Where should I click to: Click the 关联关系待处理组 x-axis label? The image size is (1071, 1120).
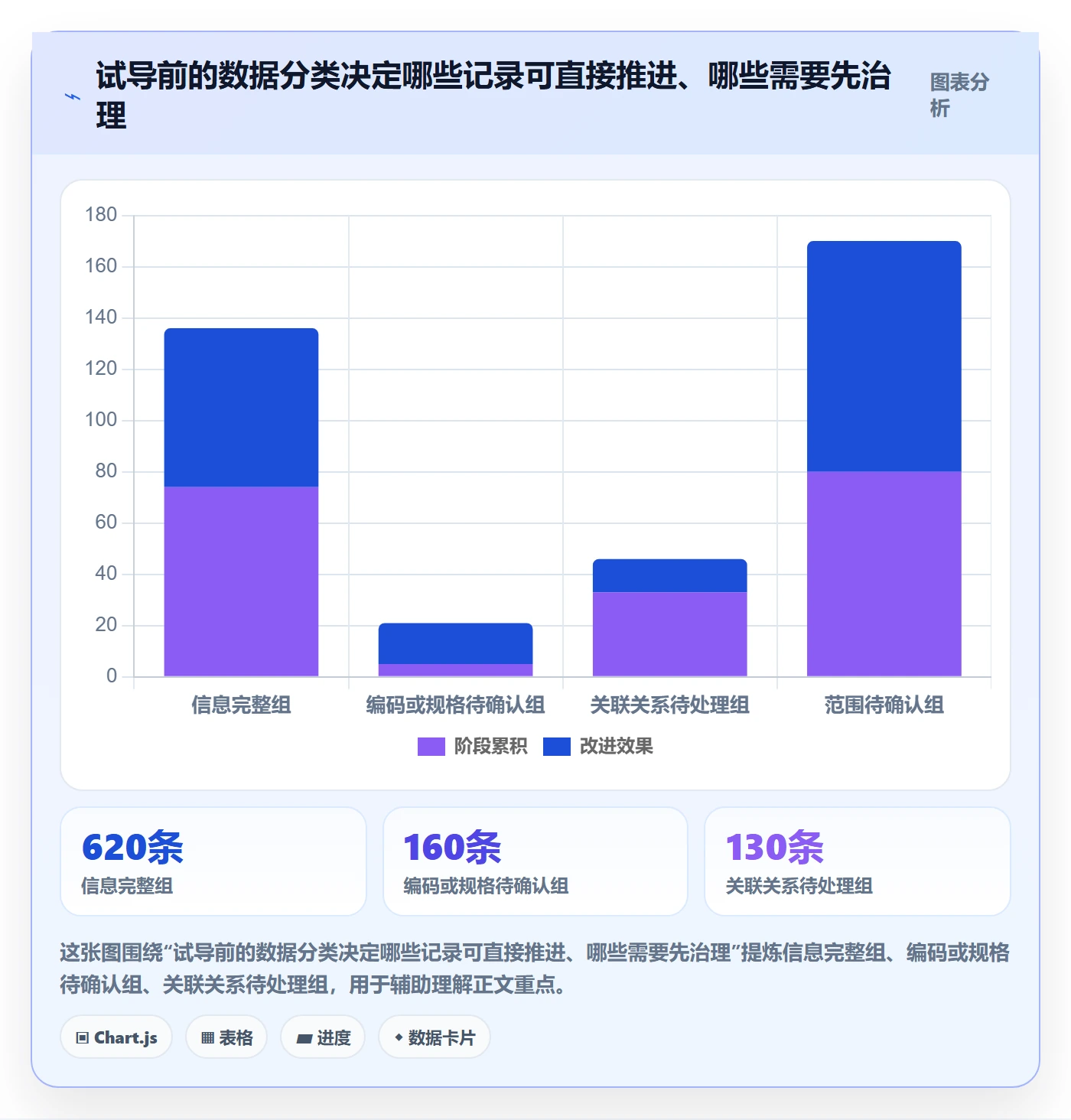click(669, 705)
